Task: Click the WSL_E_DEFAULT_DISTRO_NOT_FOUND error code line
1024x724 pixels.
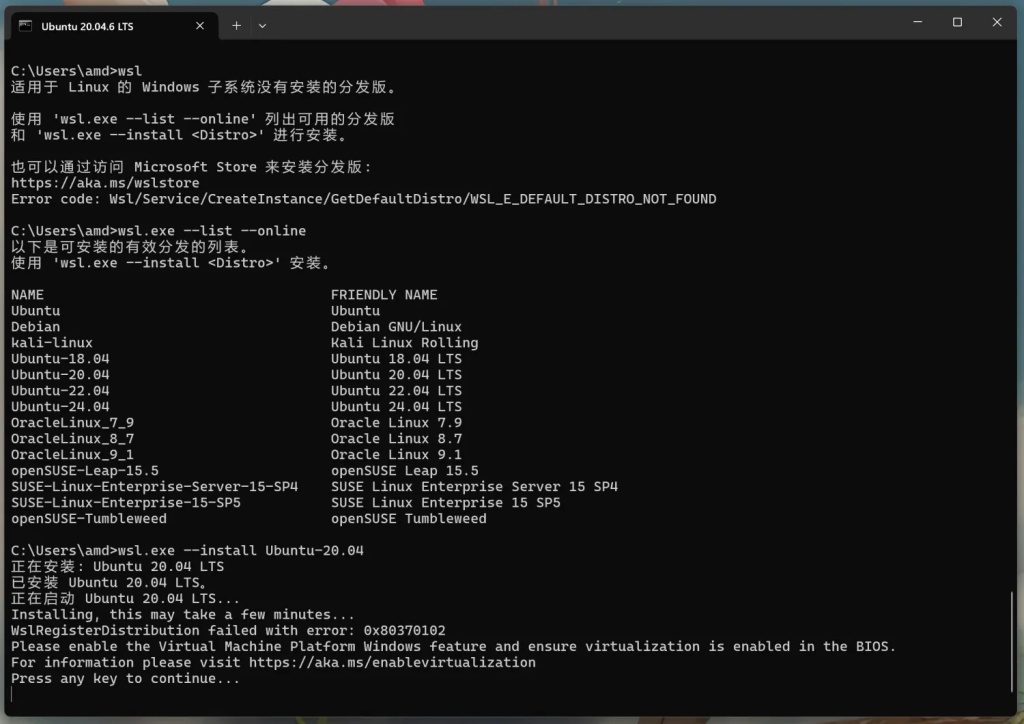Action: point(364,199)
